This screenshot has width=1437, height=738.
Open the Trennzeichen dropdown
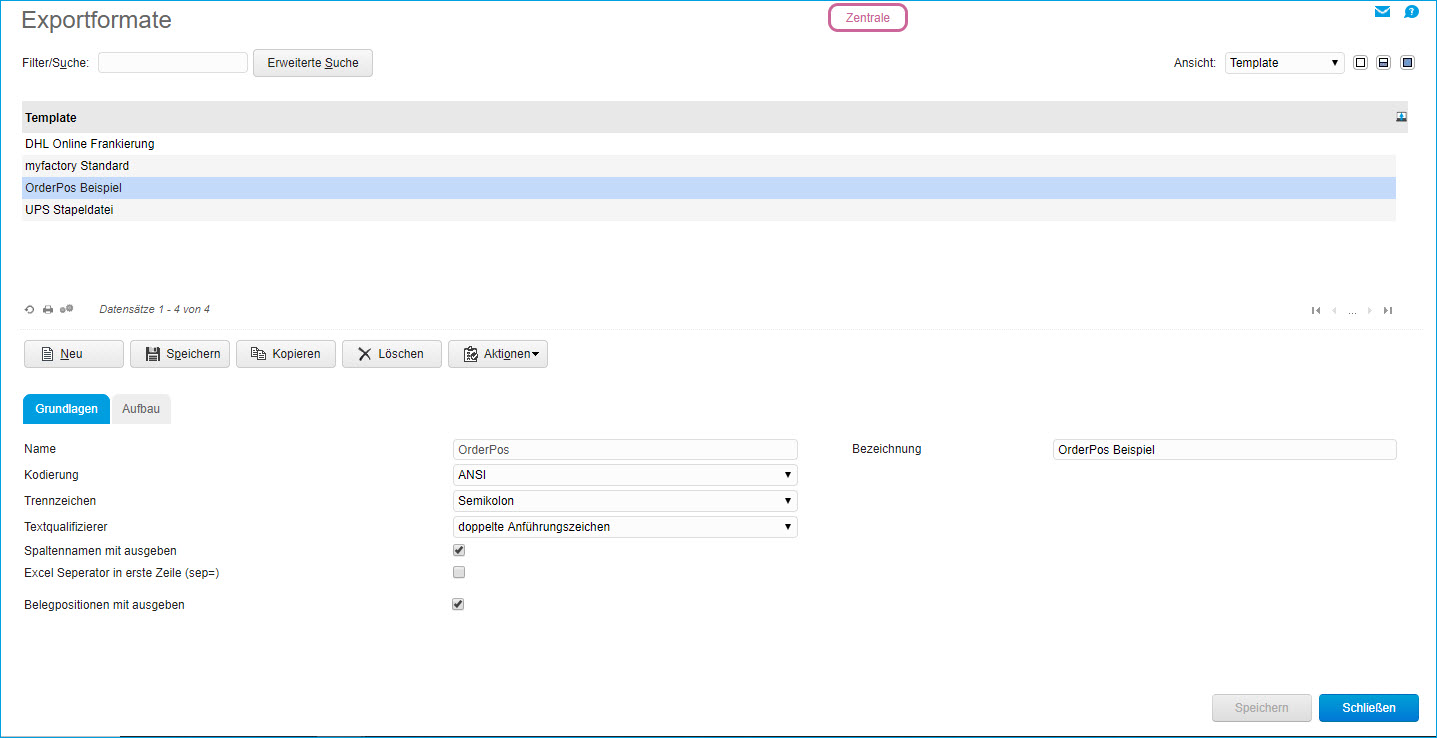pyautogui.click(x=623, y=500)
